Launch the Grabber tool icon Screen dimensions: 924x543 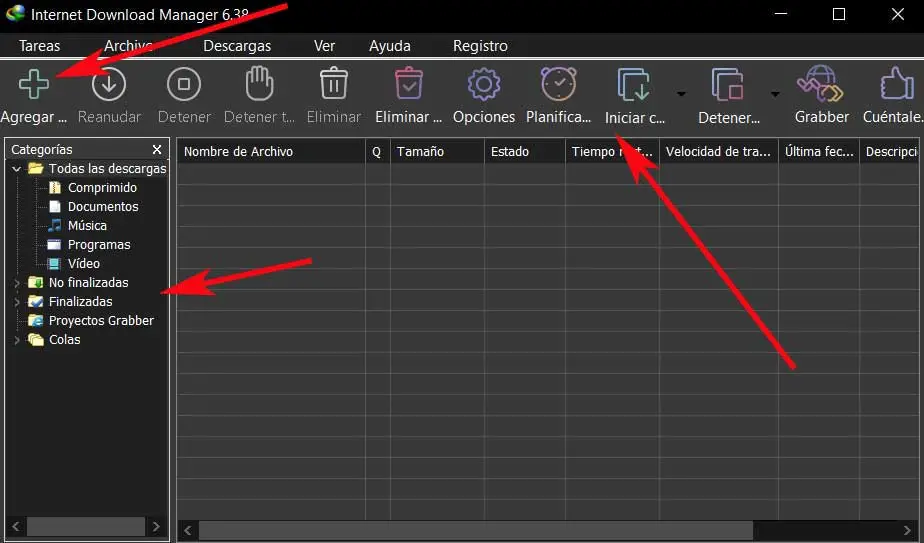pos(820,84)
